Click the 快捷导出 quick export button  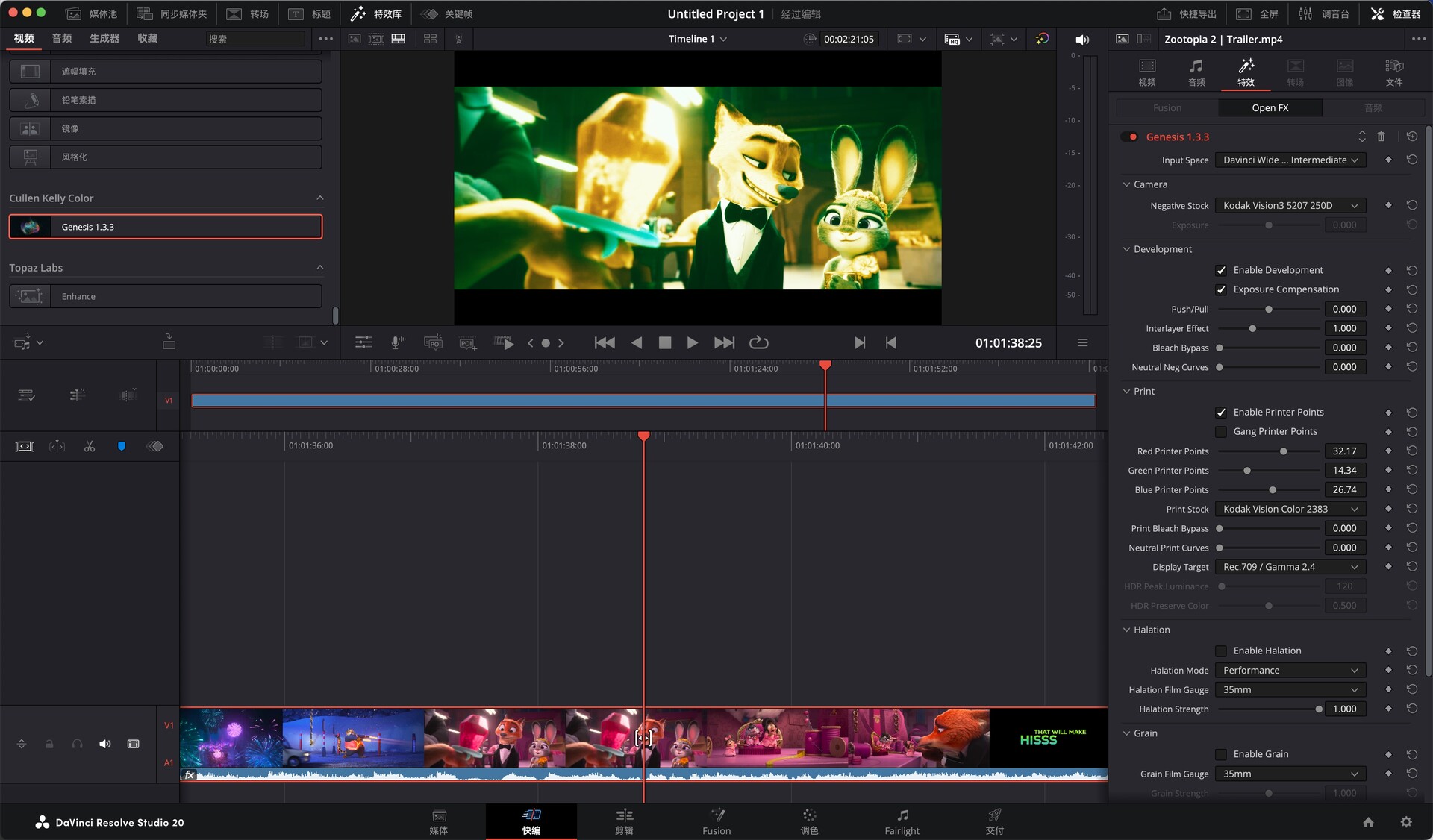1187,13
